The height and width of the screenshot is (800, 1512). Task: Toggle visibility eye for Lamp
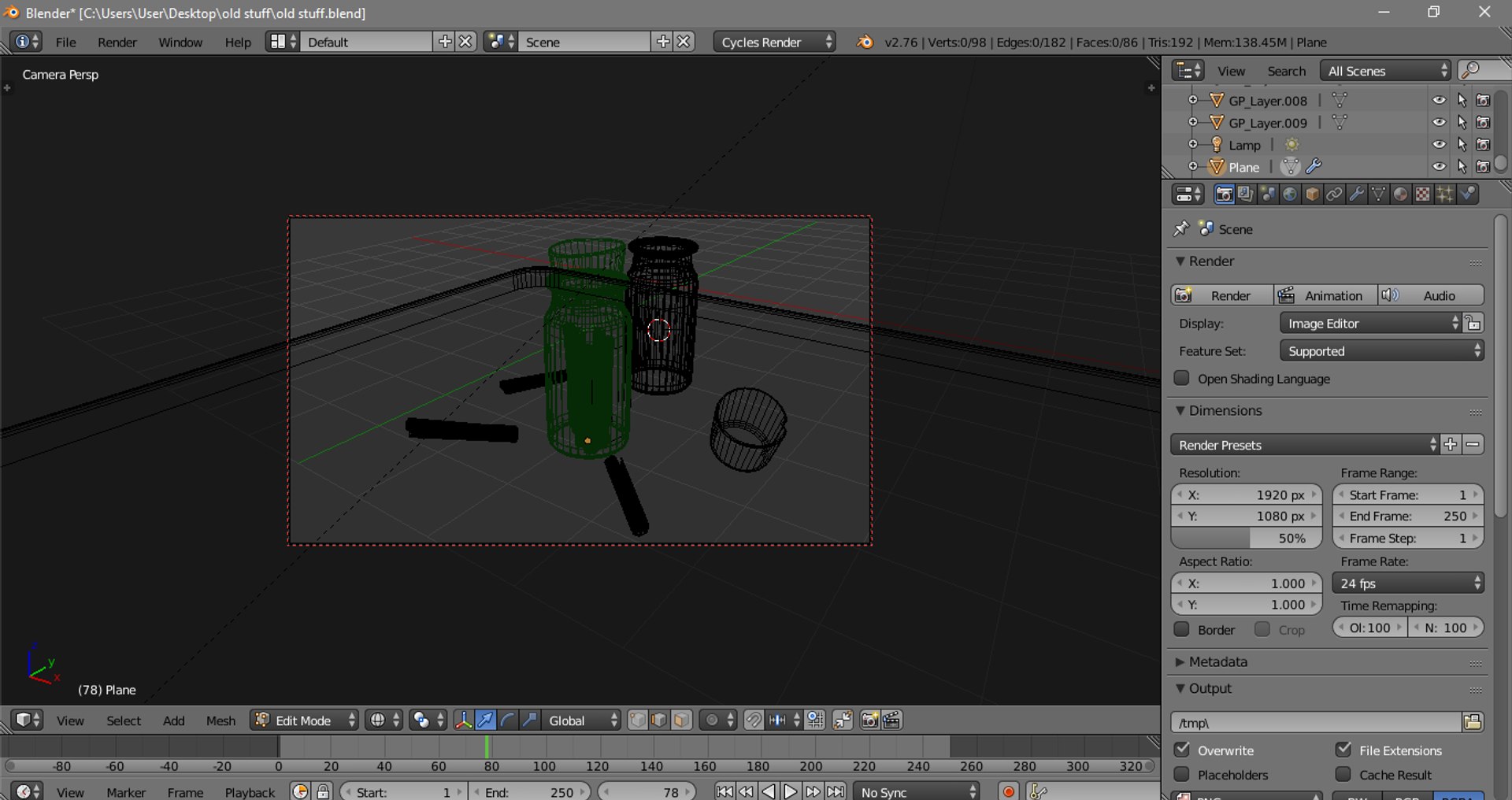(1439, 144)
